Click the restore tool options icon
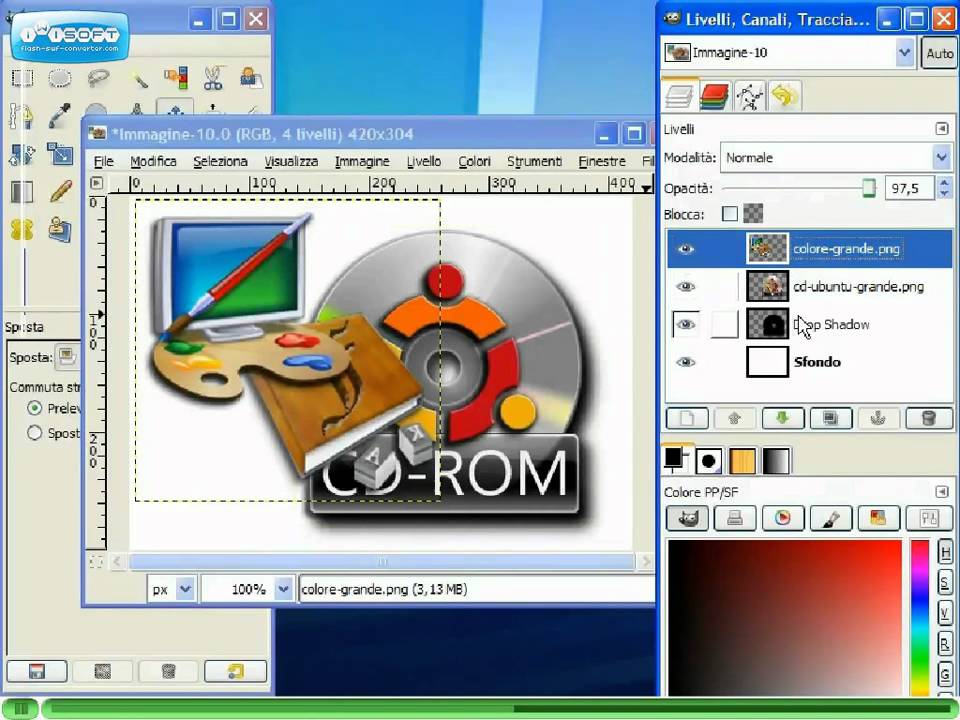 [x=103, y=671]
